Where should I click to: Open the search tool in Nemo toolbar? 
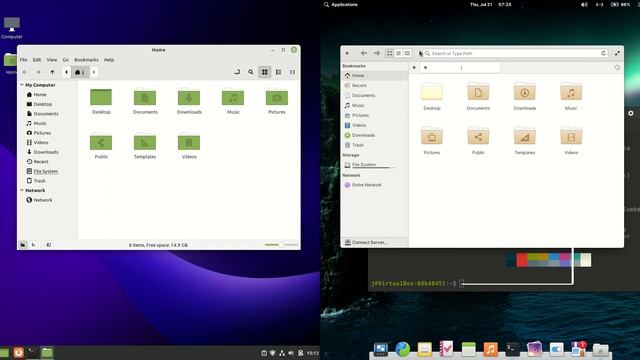click(x=251, y=72)
